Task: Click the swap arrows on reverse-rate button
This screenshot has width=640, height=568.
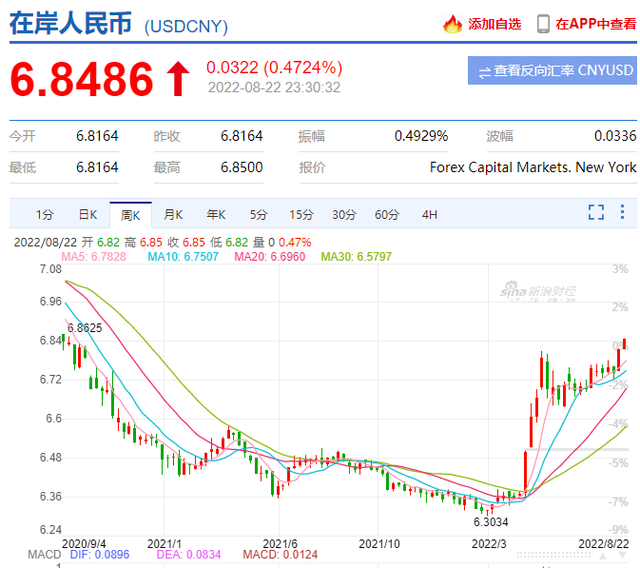Action: point(484,71)
